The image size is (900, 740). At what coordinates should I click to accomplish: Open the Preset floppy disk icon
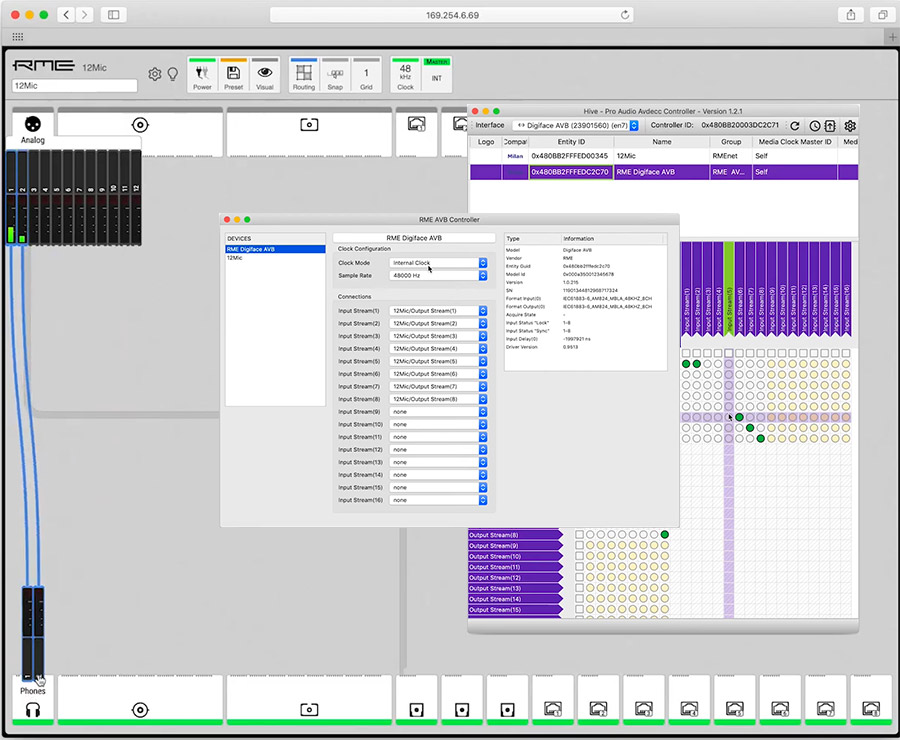[x=233, y=74]
